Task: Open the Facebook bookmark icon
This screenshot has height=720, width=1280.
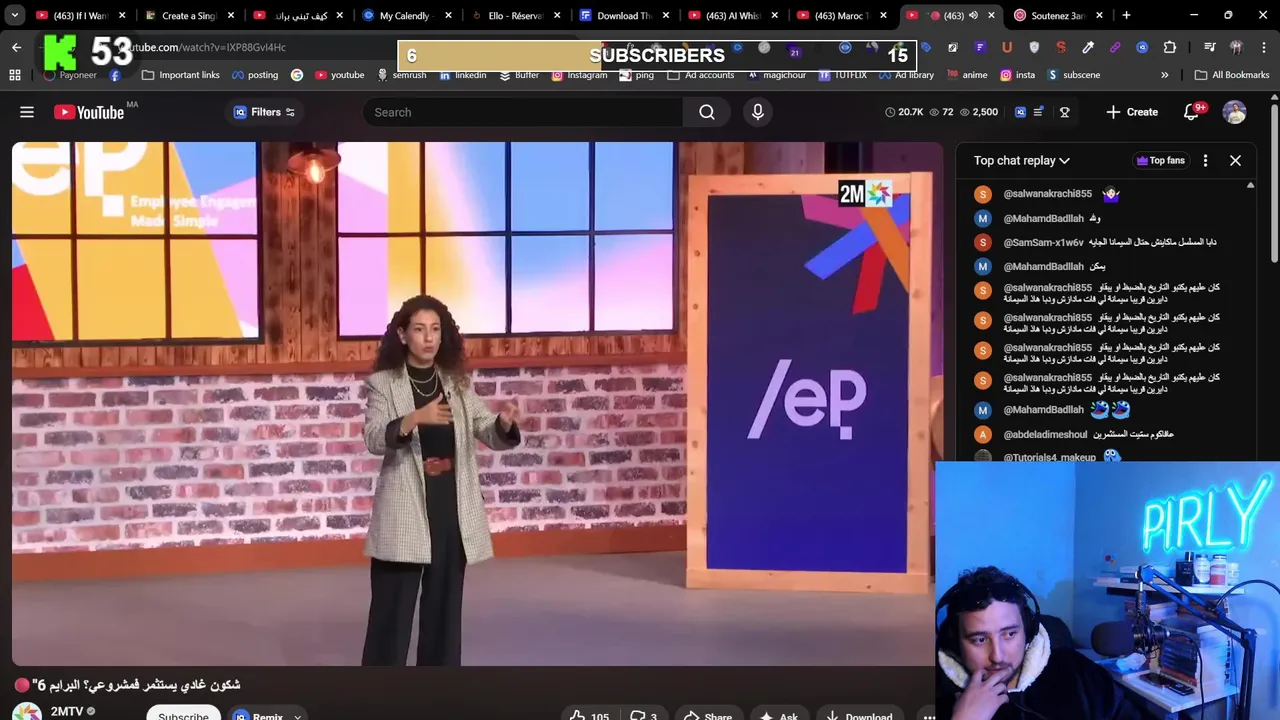Action: point(115,75)
